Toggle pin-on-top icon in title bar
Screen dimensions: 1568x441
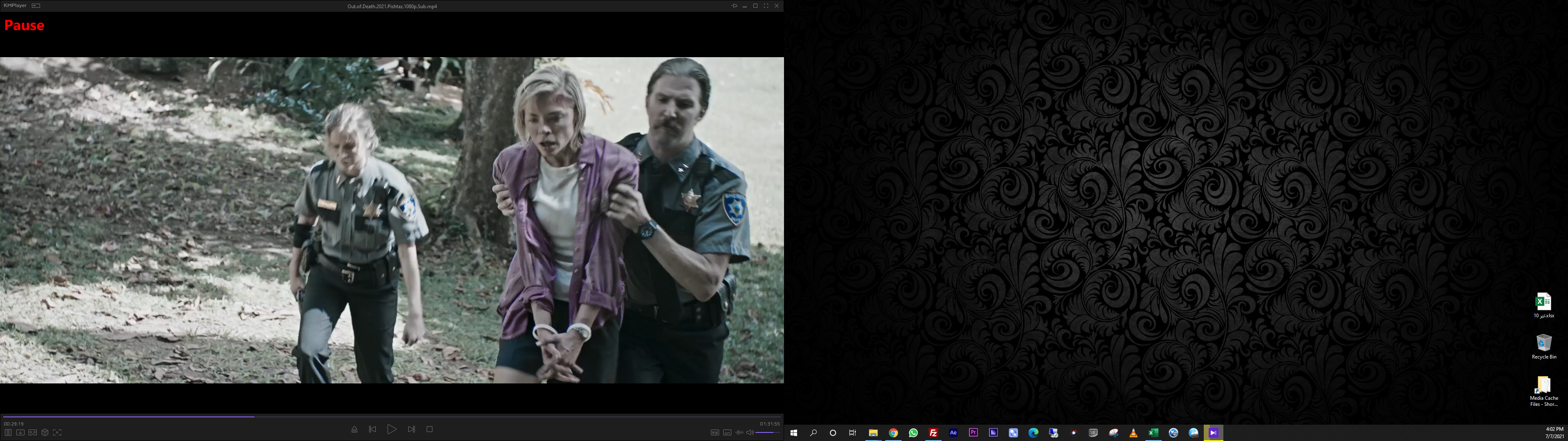pos(734,6)
